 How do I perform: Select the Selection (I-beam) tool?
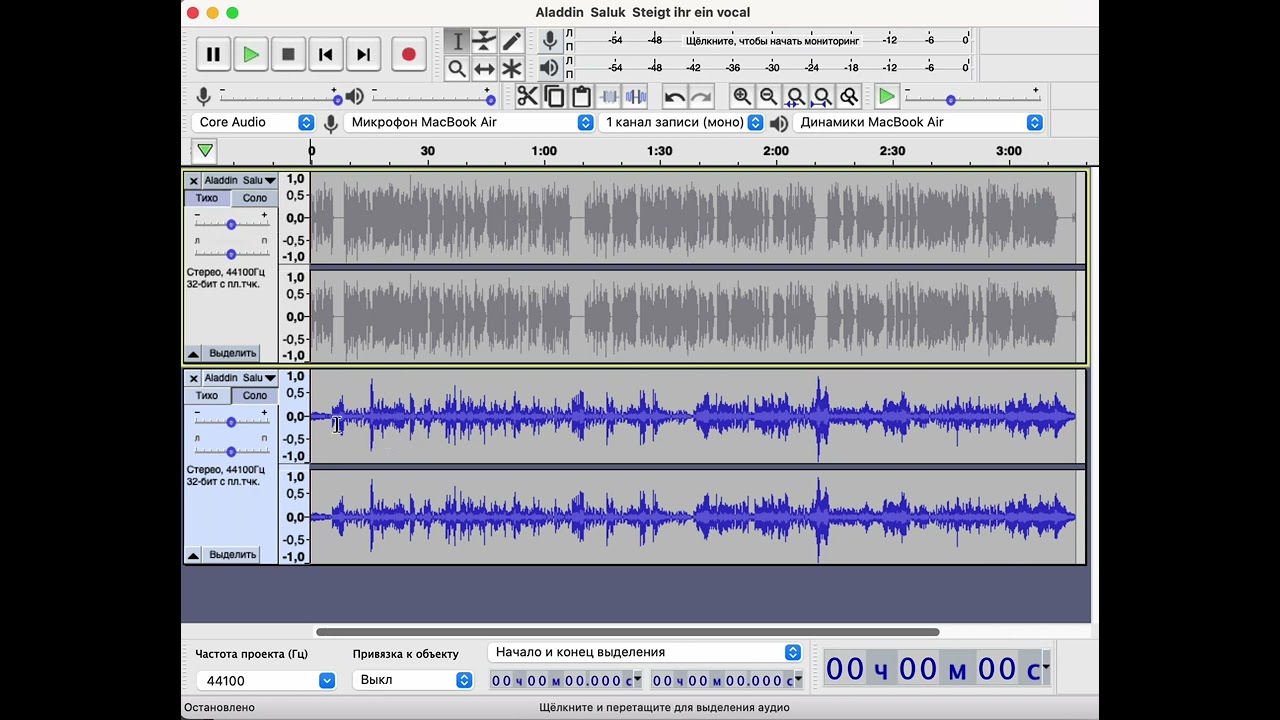pyautogui.click(x=457, y=41)
